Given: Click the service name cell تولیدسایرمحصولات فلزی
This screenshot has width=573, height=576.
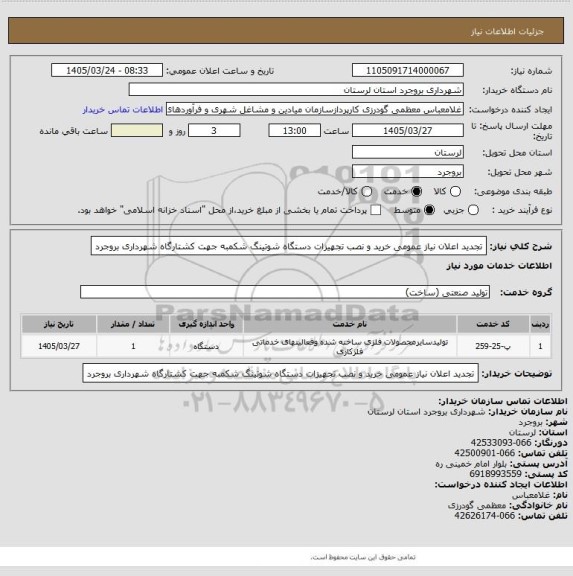Looking at the screenshot, I should pos(350,346).
